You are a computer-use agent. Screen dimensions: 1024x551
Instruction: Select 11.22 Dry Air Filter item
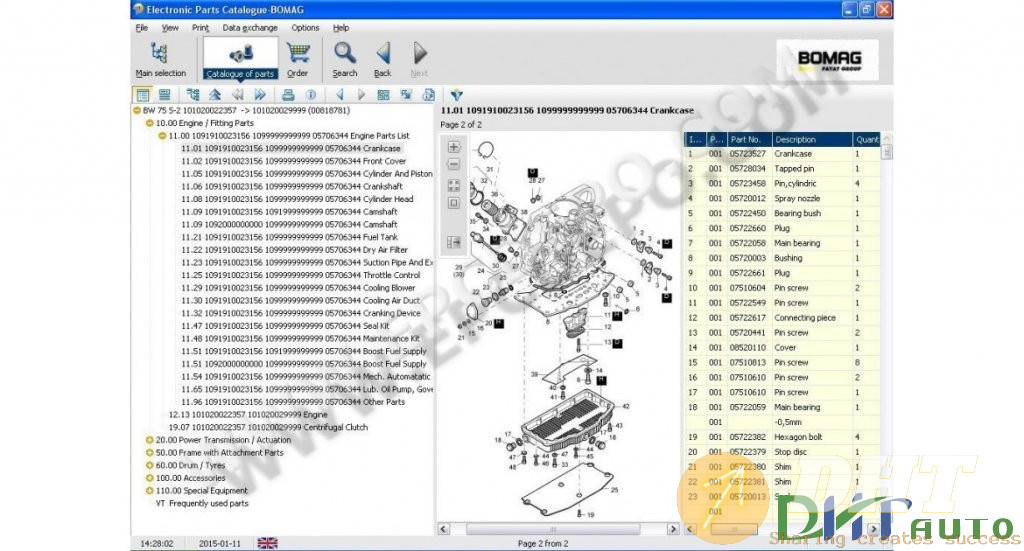pyautogui.click(x=295, y=249)
